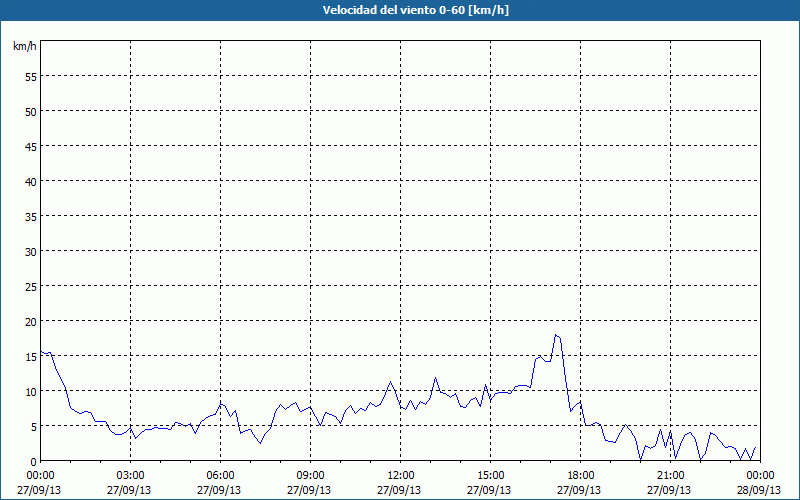Select the 03:00 time label
The width and height of the screenshot is (800, 500).
tap(130, 475)
